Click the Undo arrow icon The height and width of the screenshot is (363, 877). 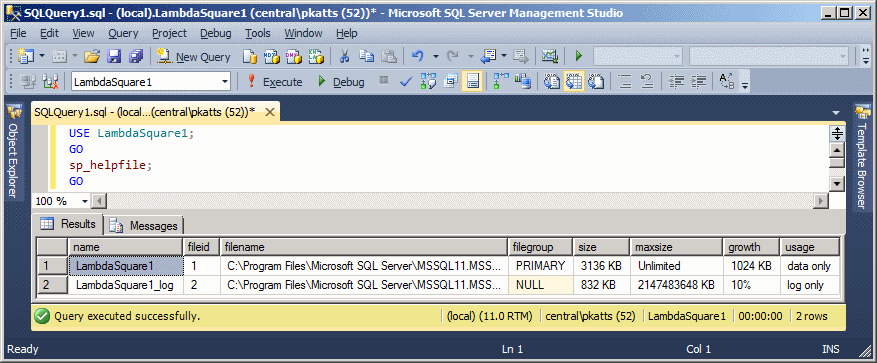click(x=418, y=56)
